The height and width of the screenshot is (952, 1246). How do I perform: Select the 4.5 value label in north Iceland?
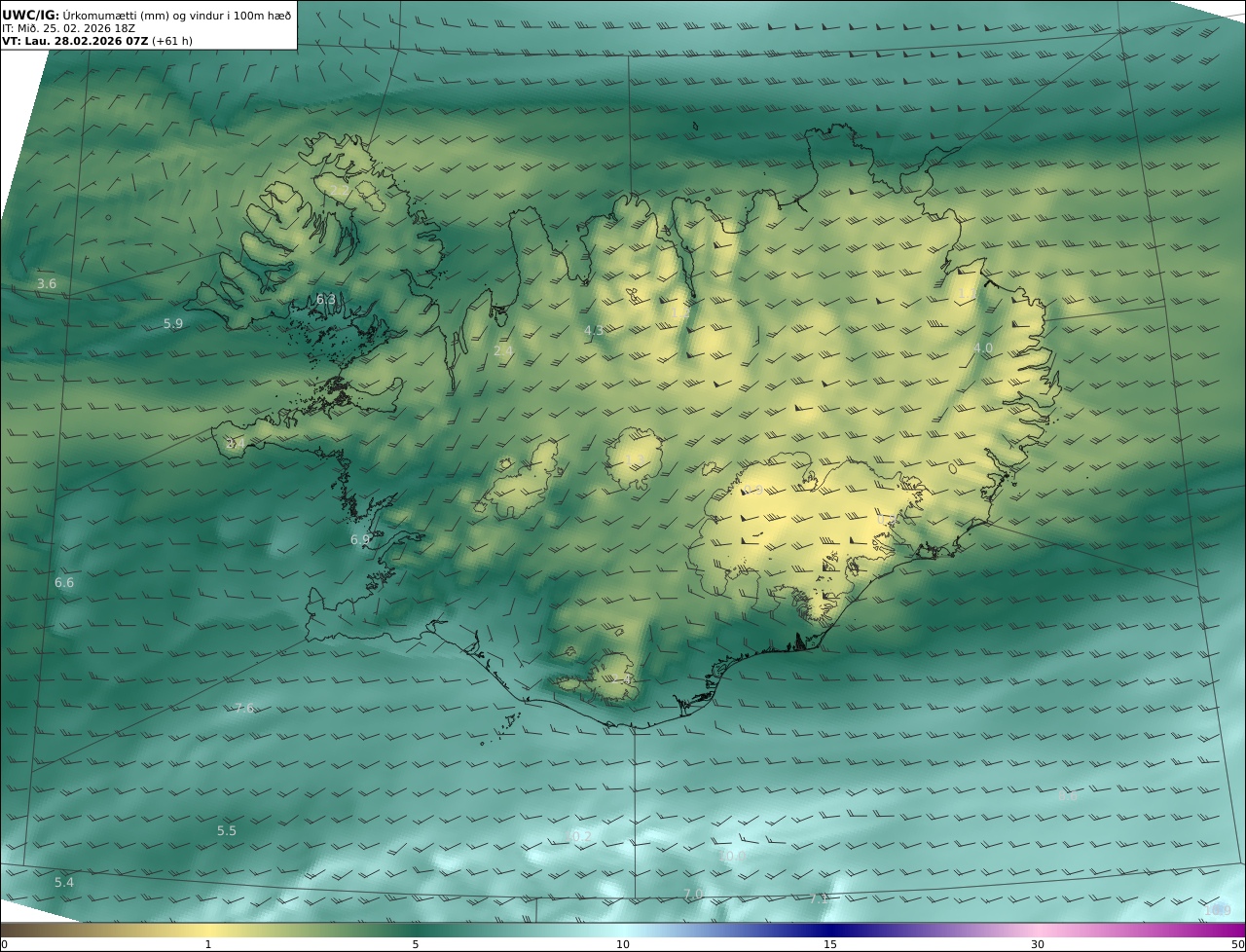coord(594,331)
